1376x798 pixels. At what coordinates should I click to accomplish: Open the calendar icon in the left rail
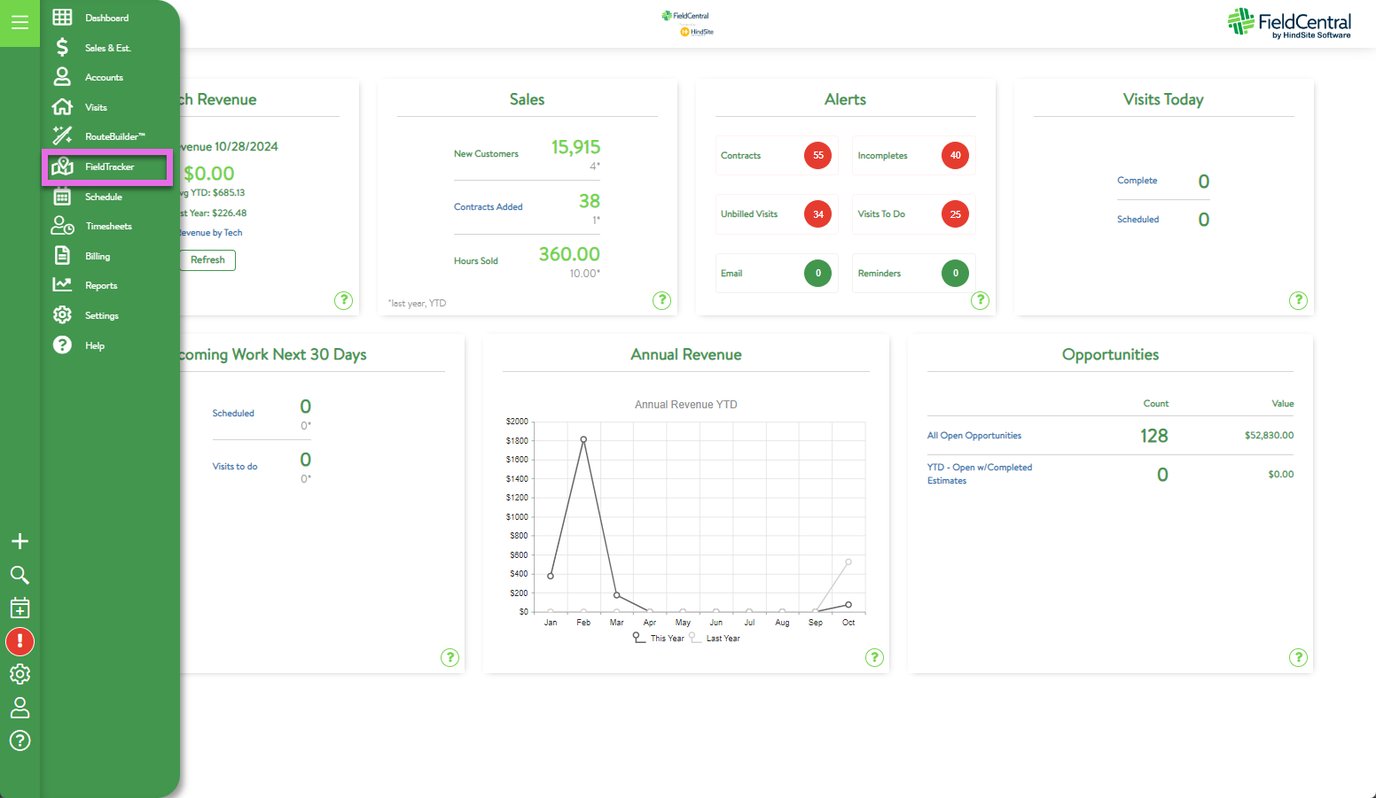20,607
